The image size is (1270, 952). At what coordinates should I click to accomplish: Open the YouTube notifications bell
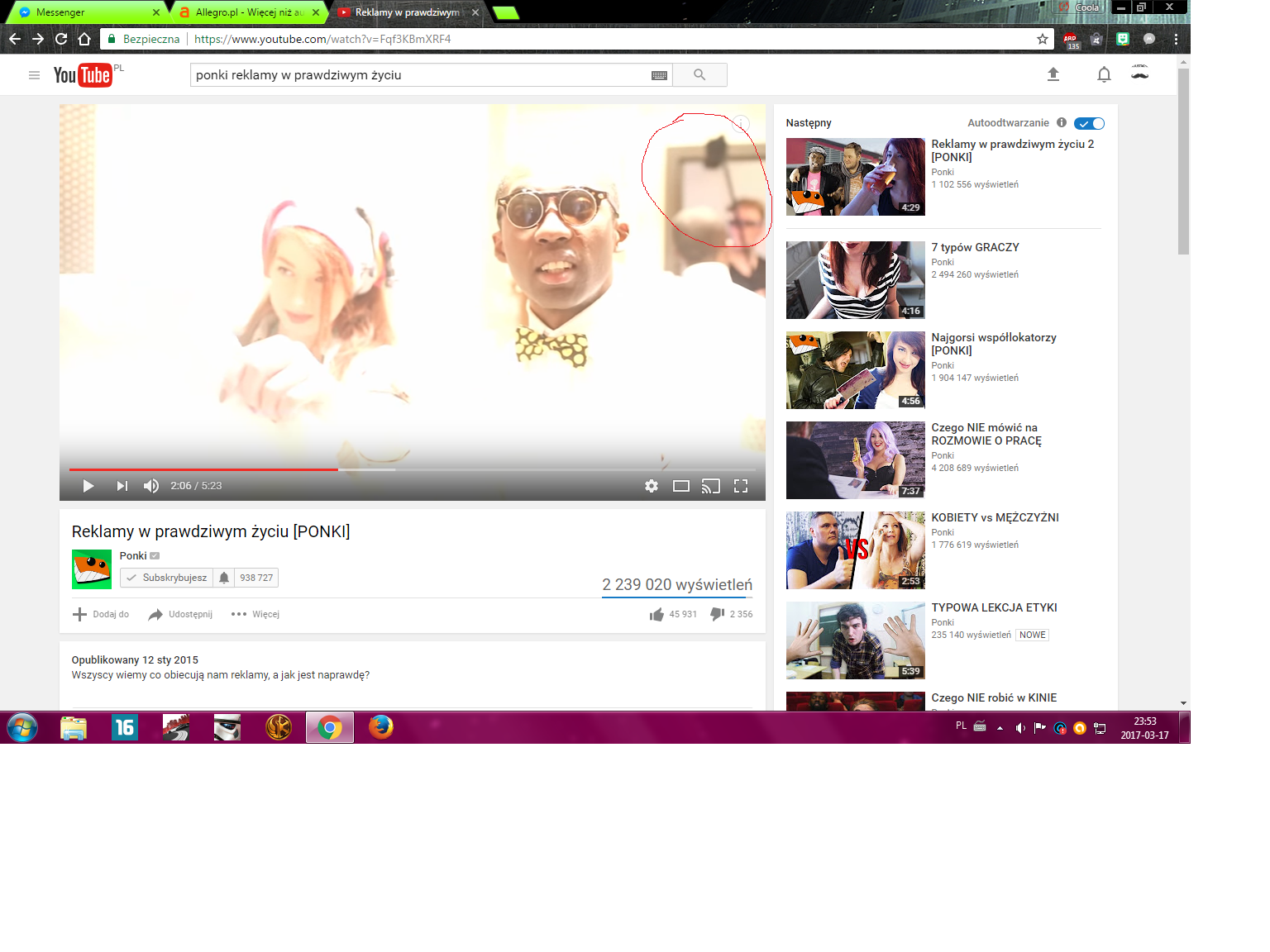coord(1104,75)
